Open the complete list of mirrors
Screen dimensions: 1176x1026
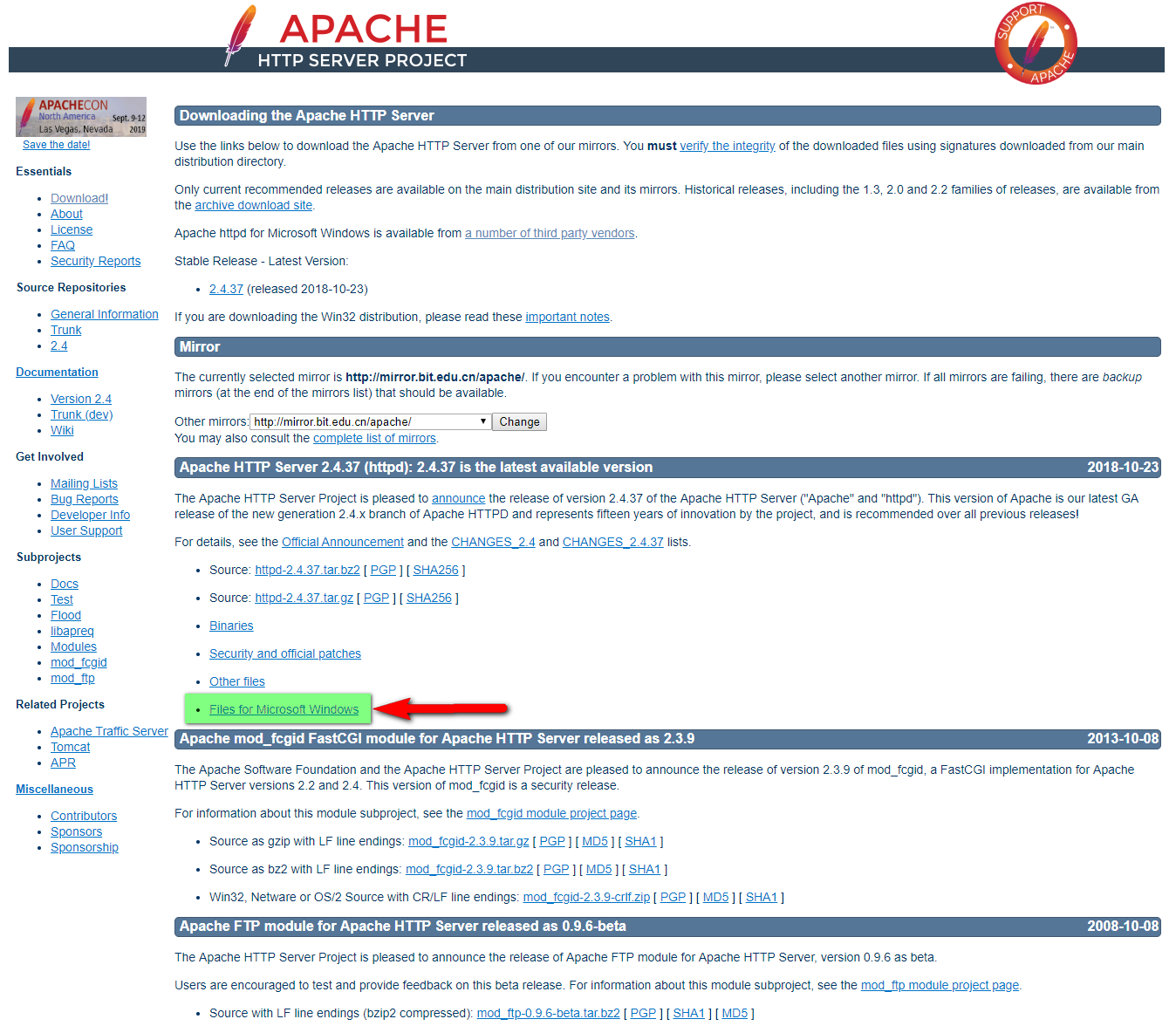(374, 438)
